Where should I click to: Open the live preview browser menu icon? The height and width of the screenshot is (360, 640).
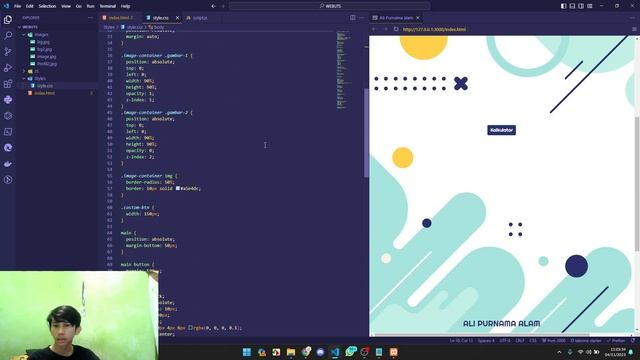(634, 29)
